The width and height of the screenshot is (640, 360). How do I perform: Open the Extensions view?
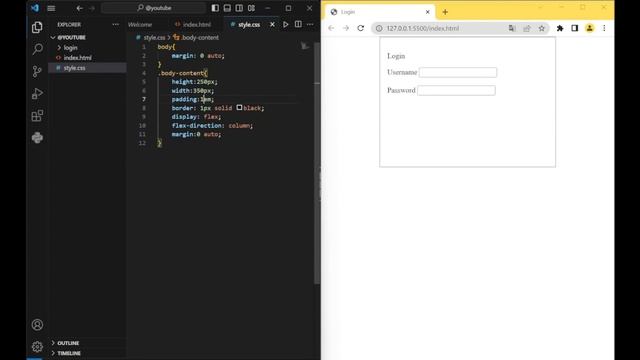point(37,116)
